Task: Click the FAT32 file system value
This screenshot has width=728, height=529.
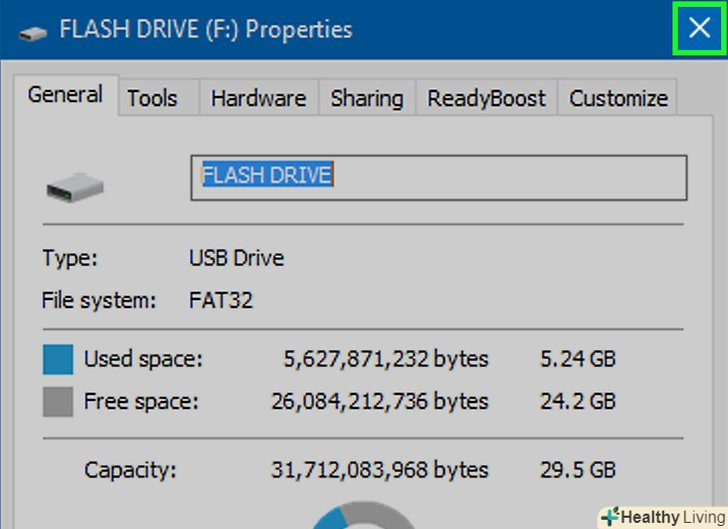Action: pyautogui.click(x=220, y=300)
